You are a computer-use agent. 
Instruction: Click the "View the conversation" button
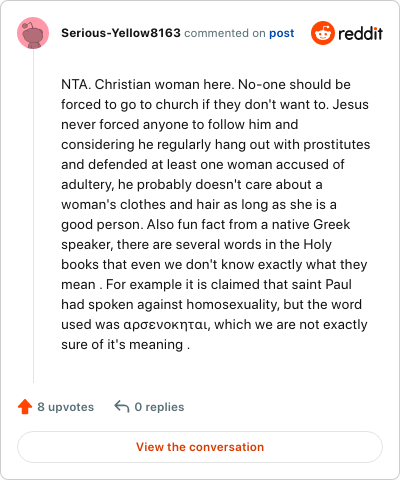point(200,447)
